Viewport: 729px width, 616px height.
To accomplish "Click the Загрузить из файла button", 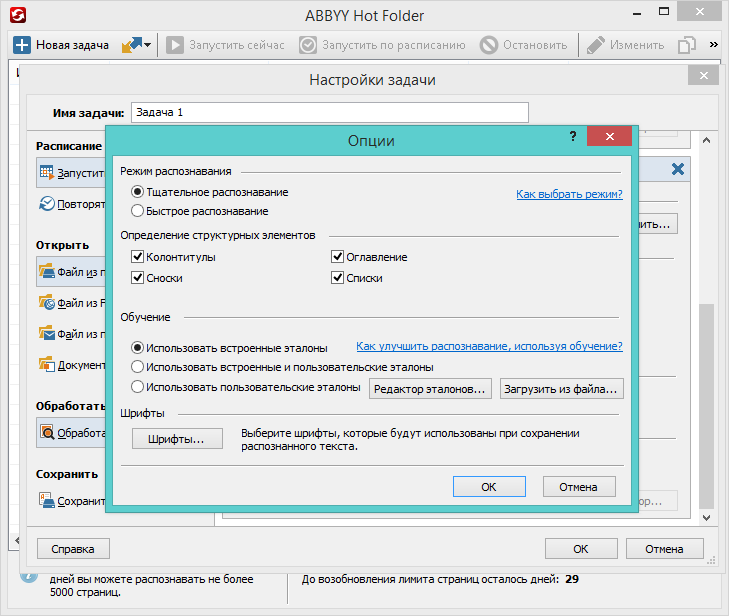I will 561,389.
